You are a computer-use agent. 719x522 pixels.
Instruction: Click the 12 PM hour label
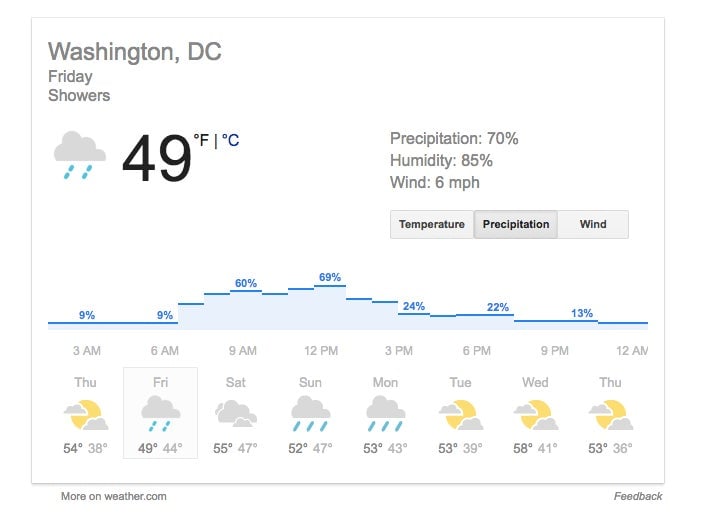pyautogui.click(x=321, y=351)
